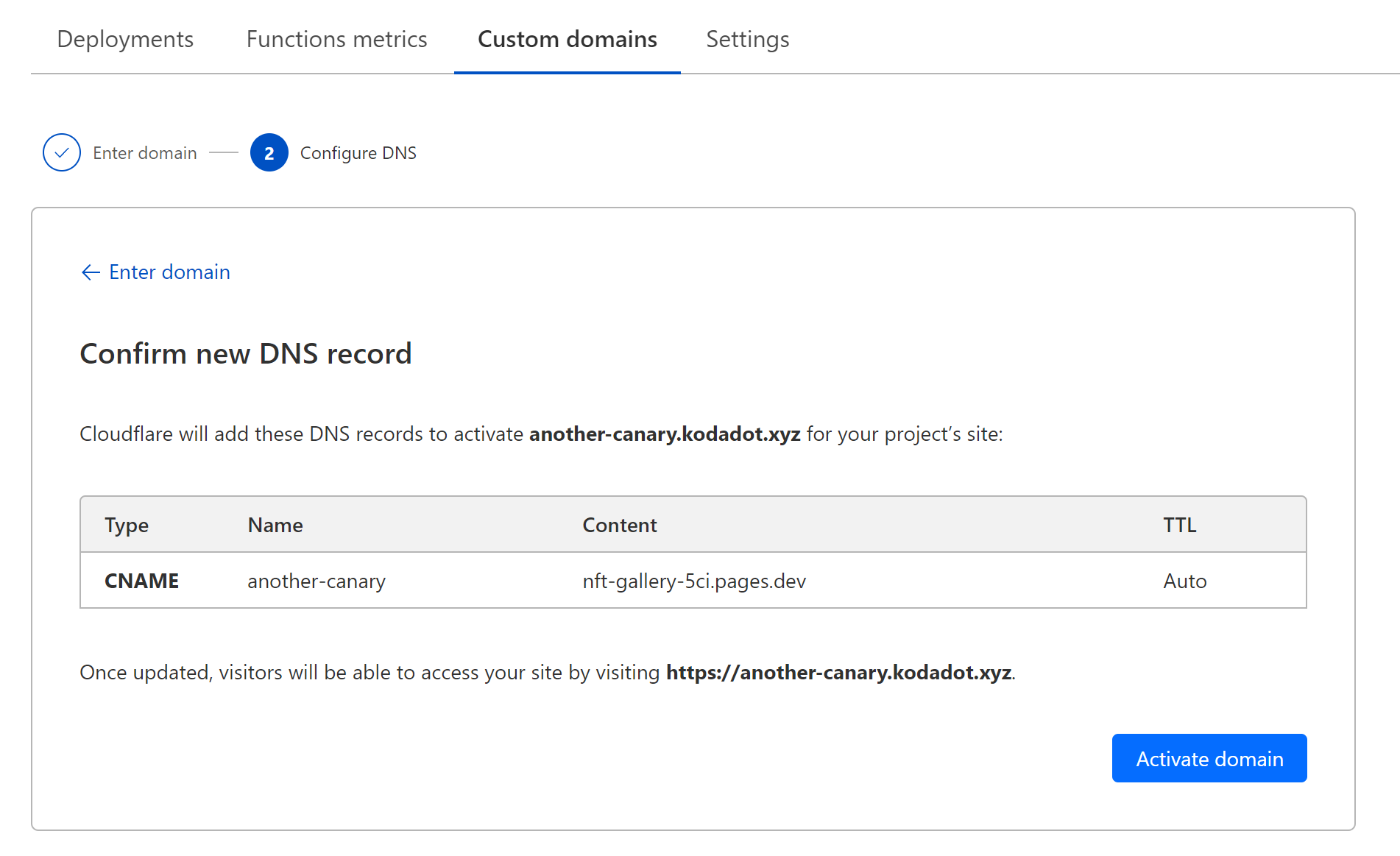
Task: Click the completed step checkmark icon
Action: 62,152
